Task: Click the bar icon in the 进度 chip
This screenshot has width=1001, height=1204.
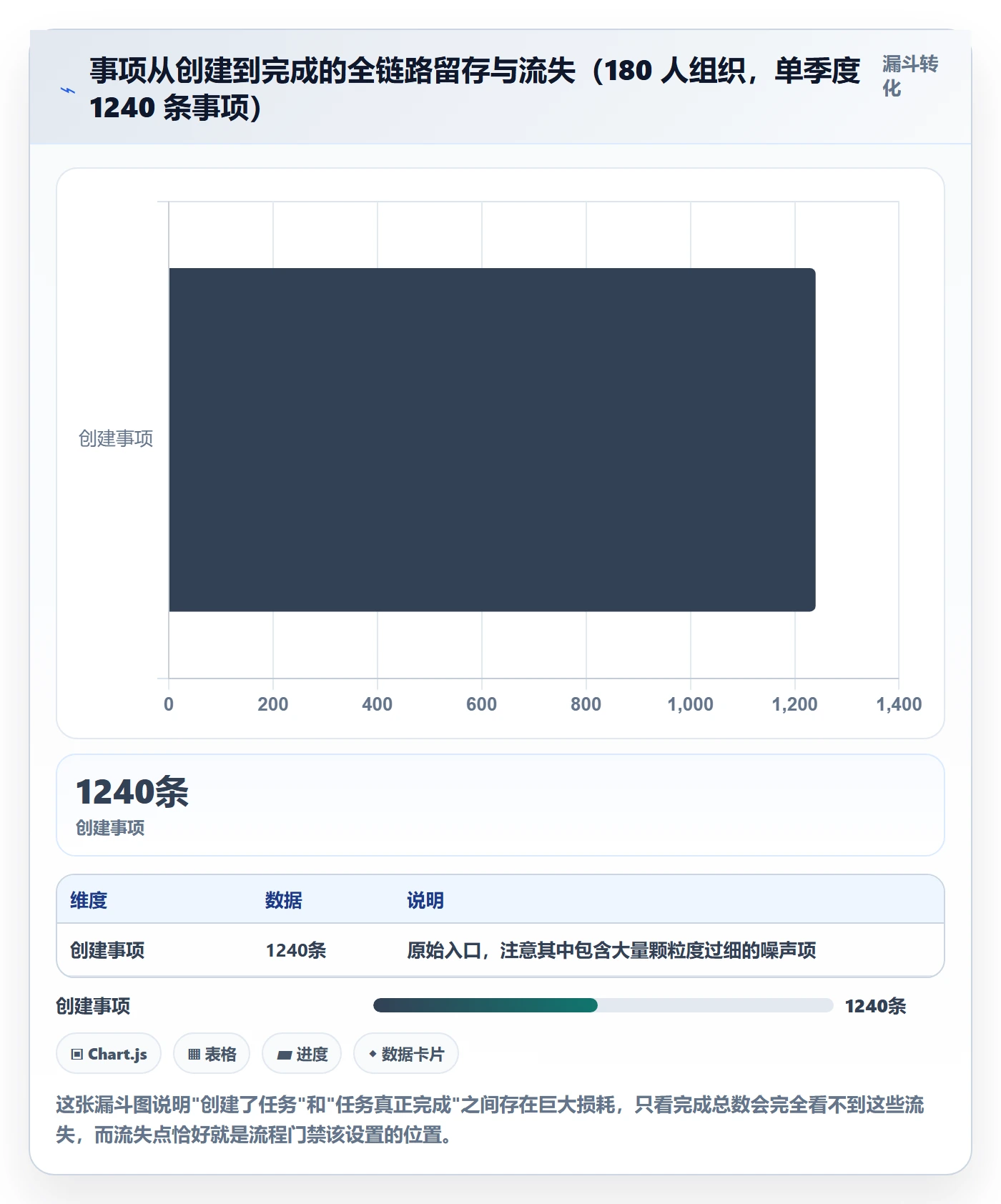Action: 284,1055
